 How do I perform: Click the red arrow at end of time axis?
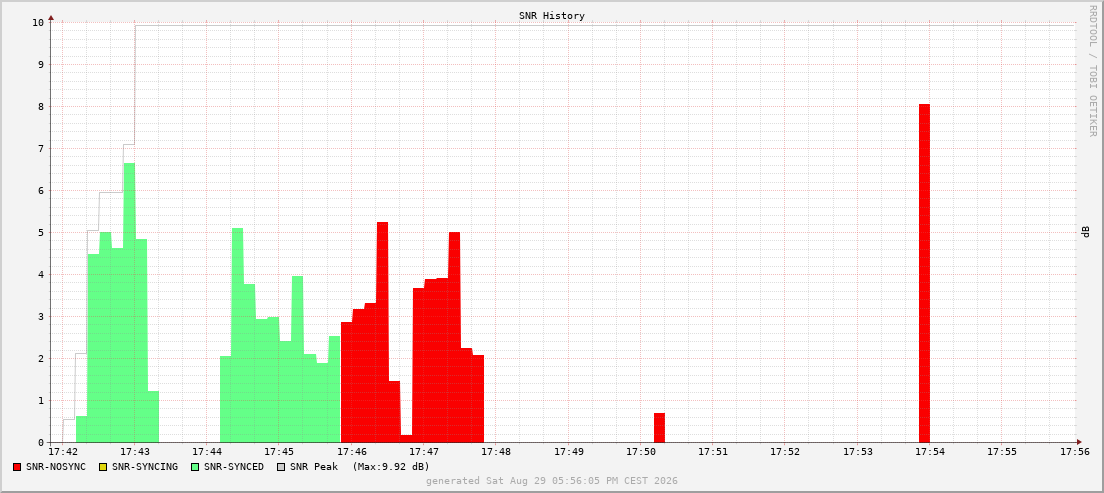point(1078,442)
